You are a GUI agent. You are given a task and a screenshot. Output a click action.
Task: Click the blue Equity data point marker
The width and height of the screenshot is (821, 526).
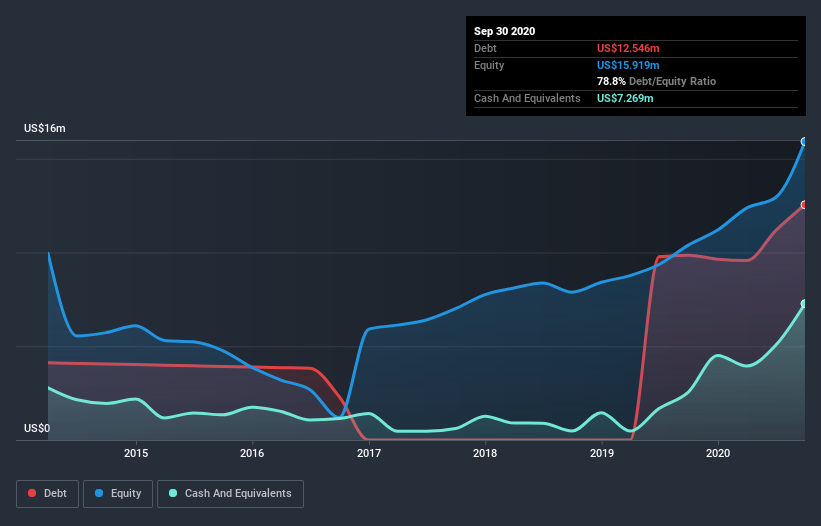coord(805,141)
